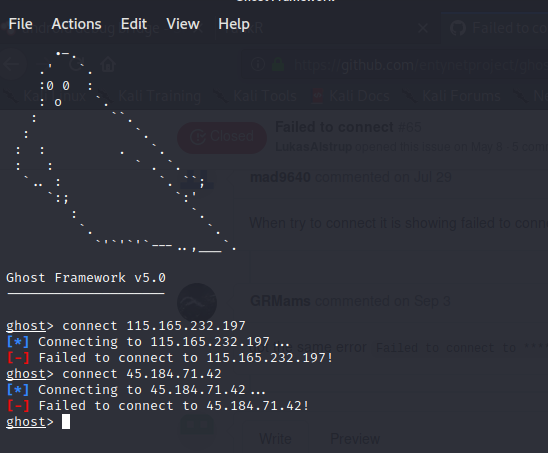Click GRMams avatar image
Screen dimensions: 548x453
click(x=197, y=303)
